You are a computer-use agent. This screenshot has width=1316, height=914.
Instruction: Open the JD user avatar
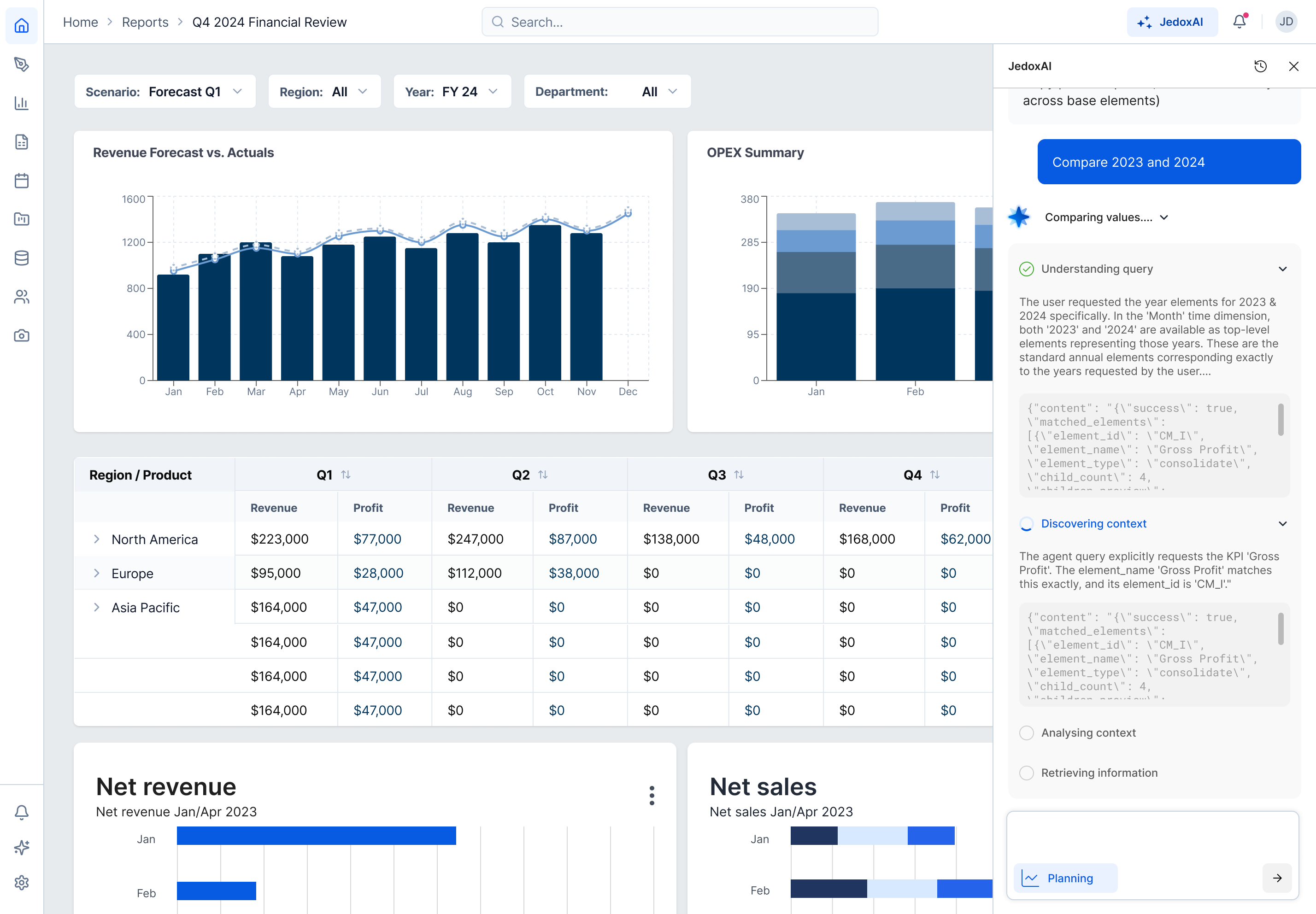pyautogui.click(x=1286, y=22)
